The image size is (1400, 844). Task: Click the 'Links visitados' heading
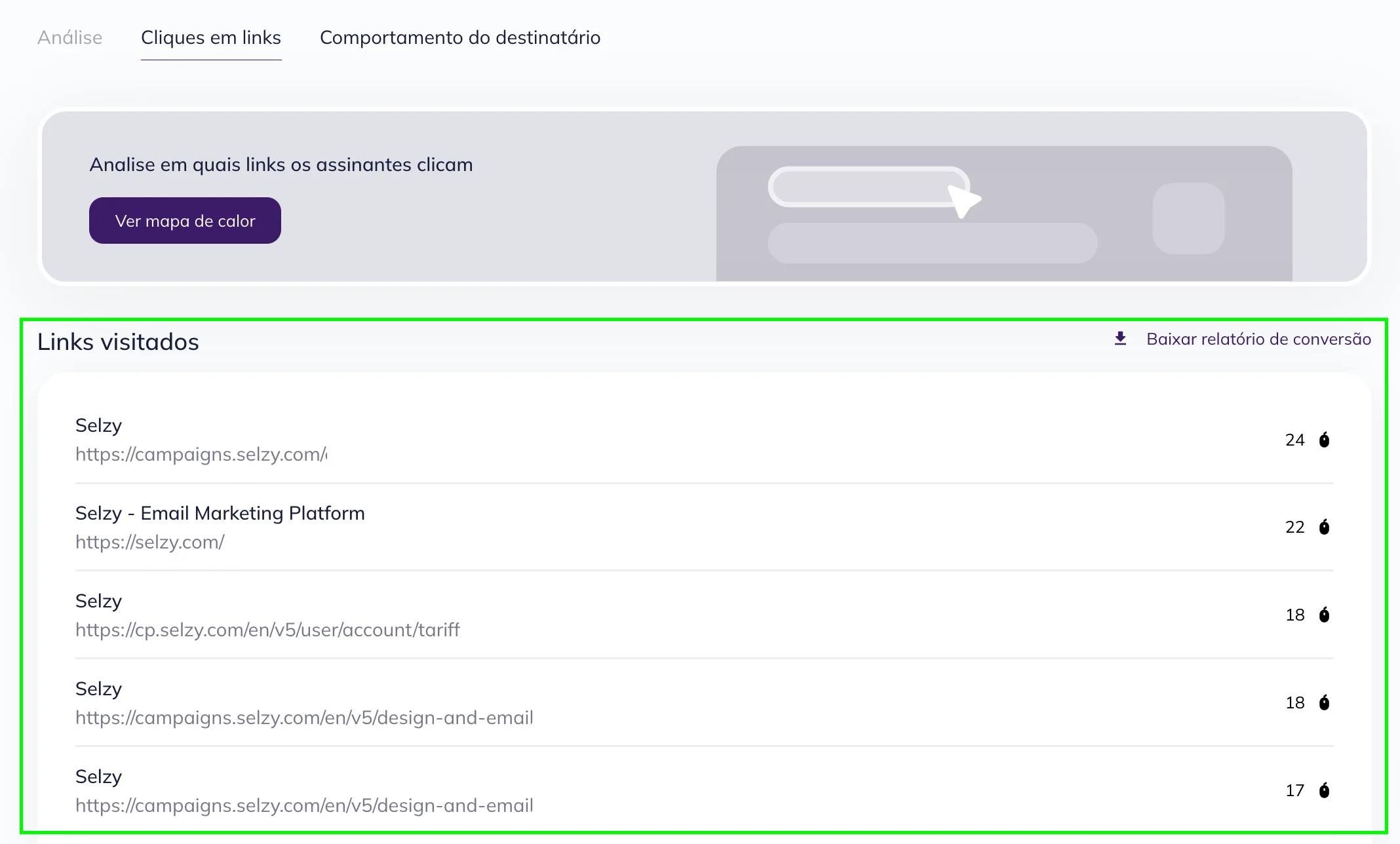click(118, 342)
